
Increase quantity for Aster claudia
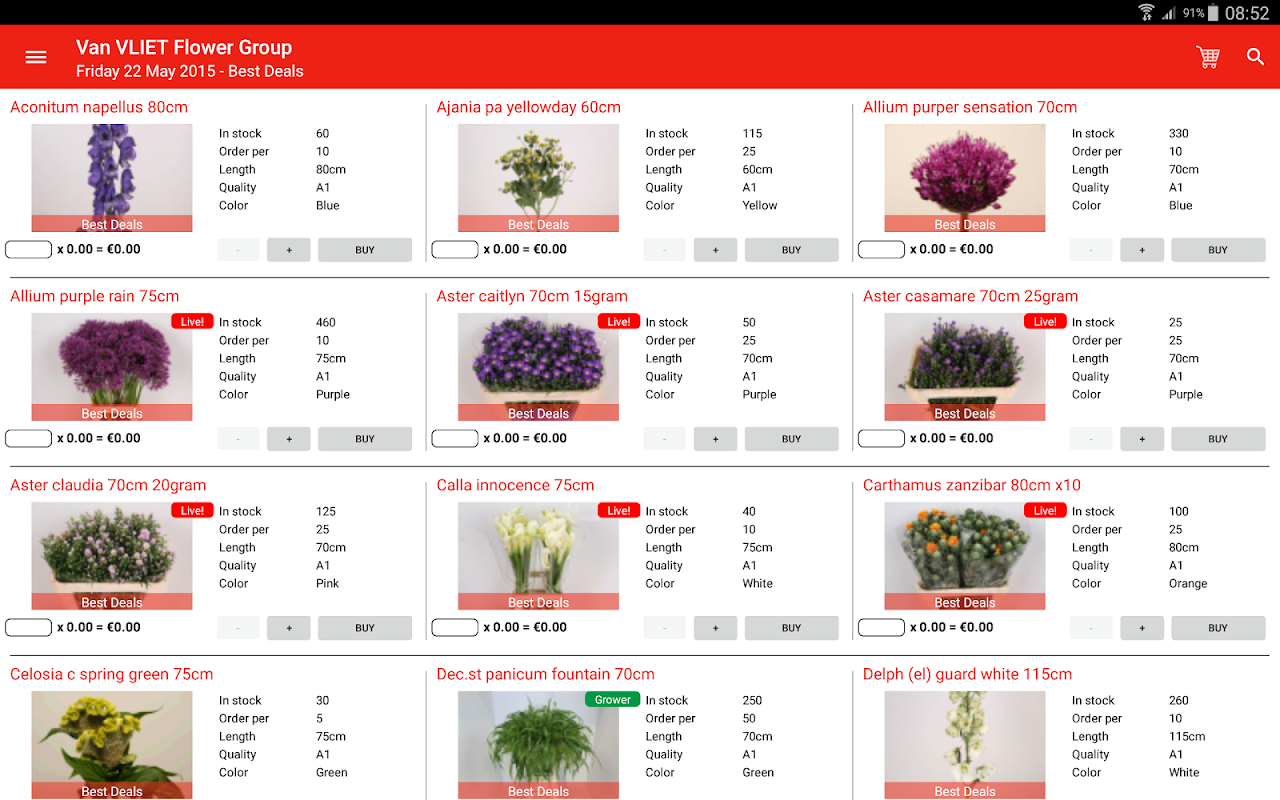(289, 628)
